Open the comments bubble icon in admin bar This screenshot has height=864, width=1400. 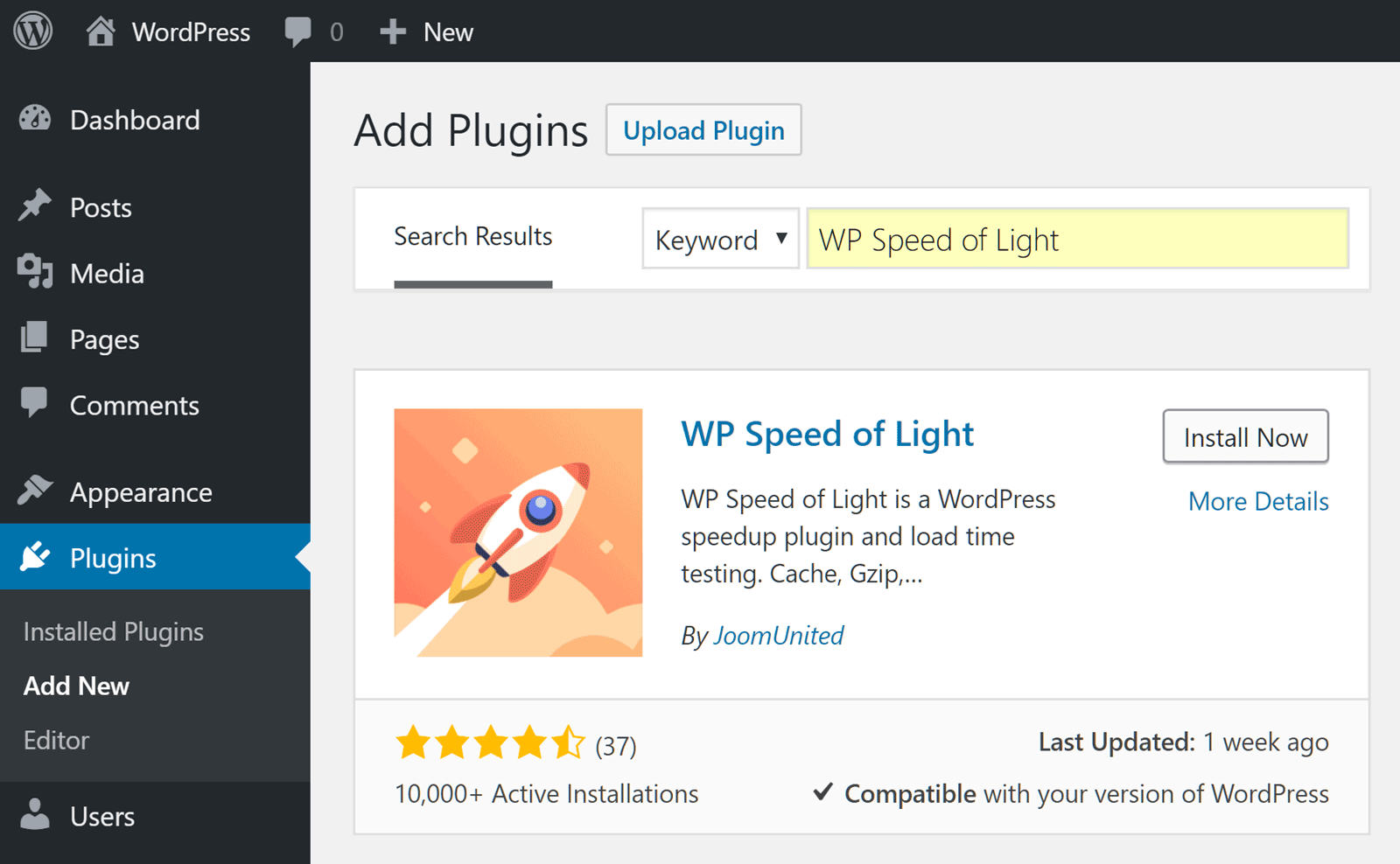coord(297,31)
